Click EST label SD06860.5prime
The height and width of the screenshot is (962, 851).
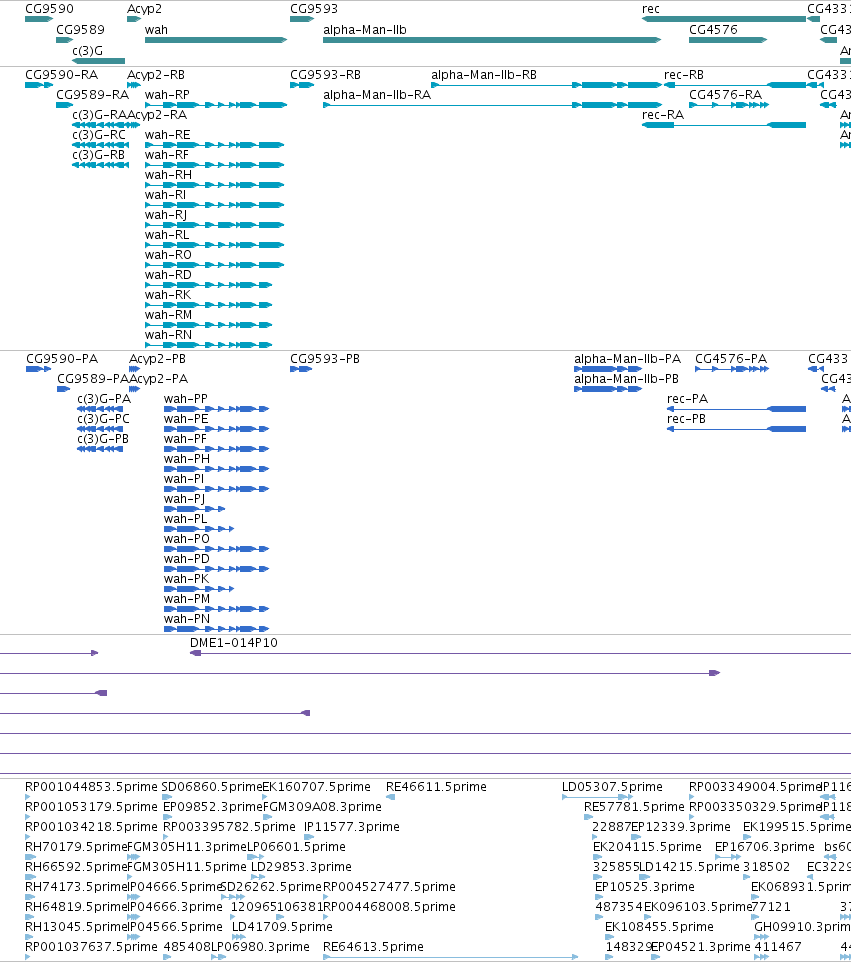click(212, 787)
